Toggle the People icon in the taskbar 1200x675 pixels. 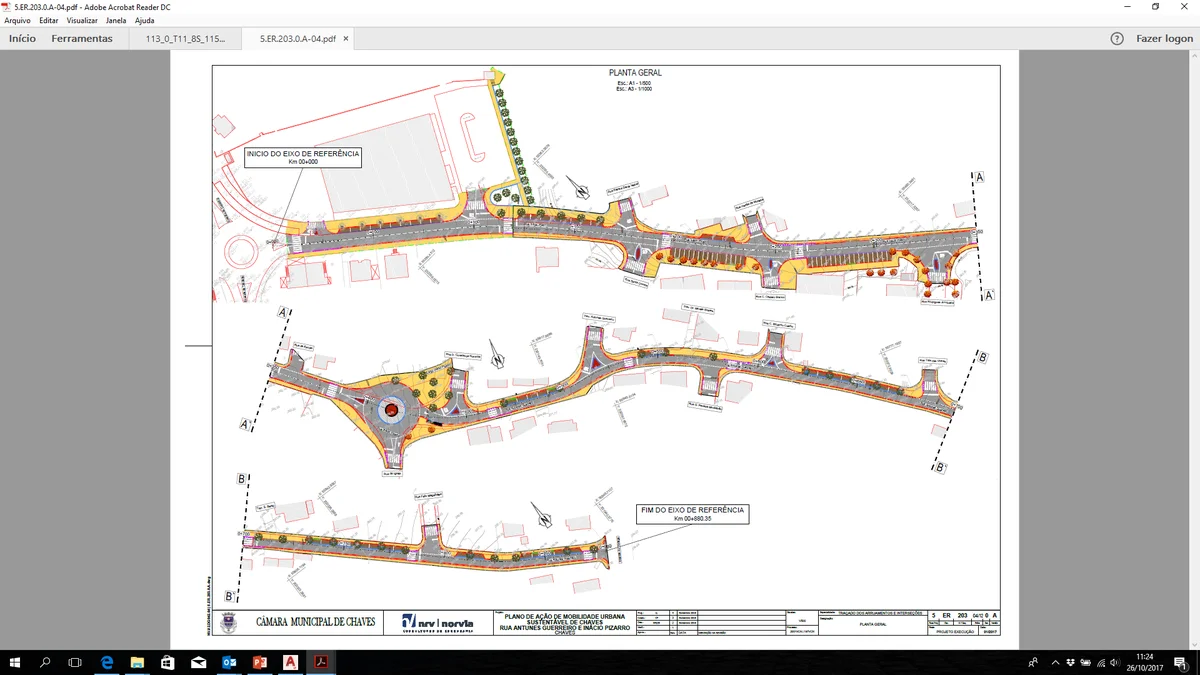(1032, 662)
